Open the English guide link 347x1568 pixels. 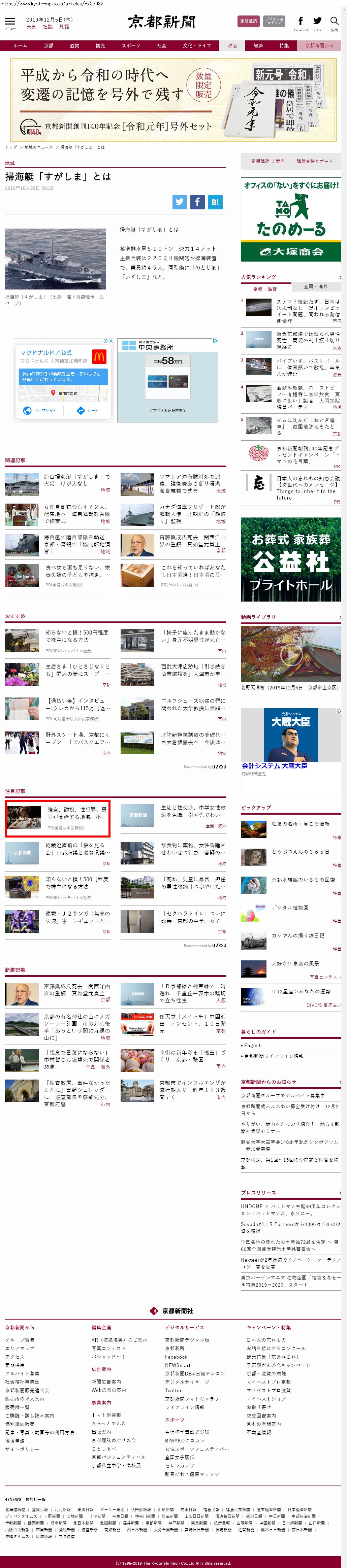click(x=253, y=1045)
